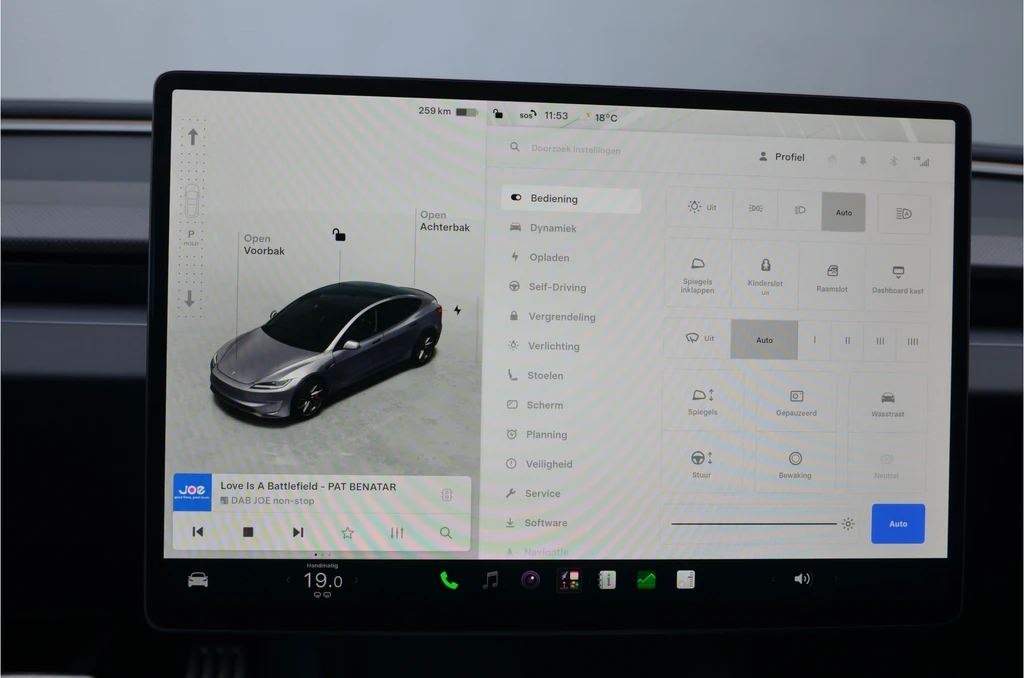The width and height of the screenshot is (1024, 678).
Task: Turn wipers Uit
Action: (698, 338)
